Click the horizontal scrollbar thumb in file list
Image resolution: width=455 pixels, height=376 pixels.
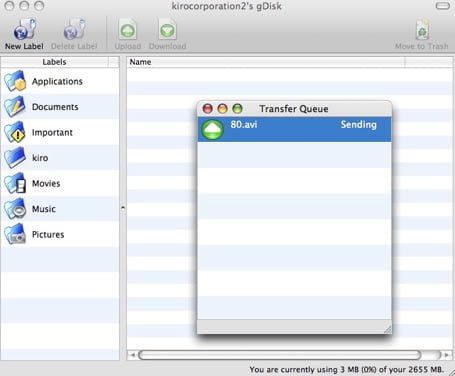[x=279, y=355]
